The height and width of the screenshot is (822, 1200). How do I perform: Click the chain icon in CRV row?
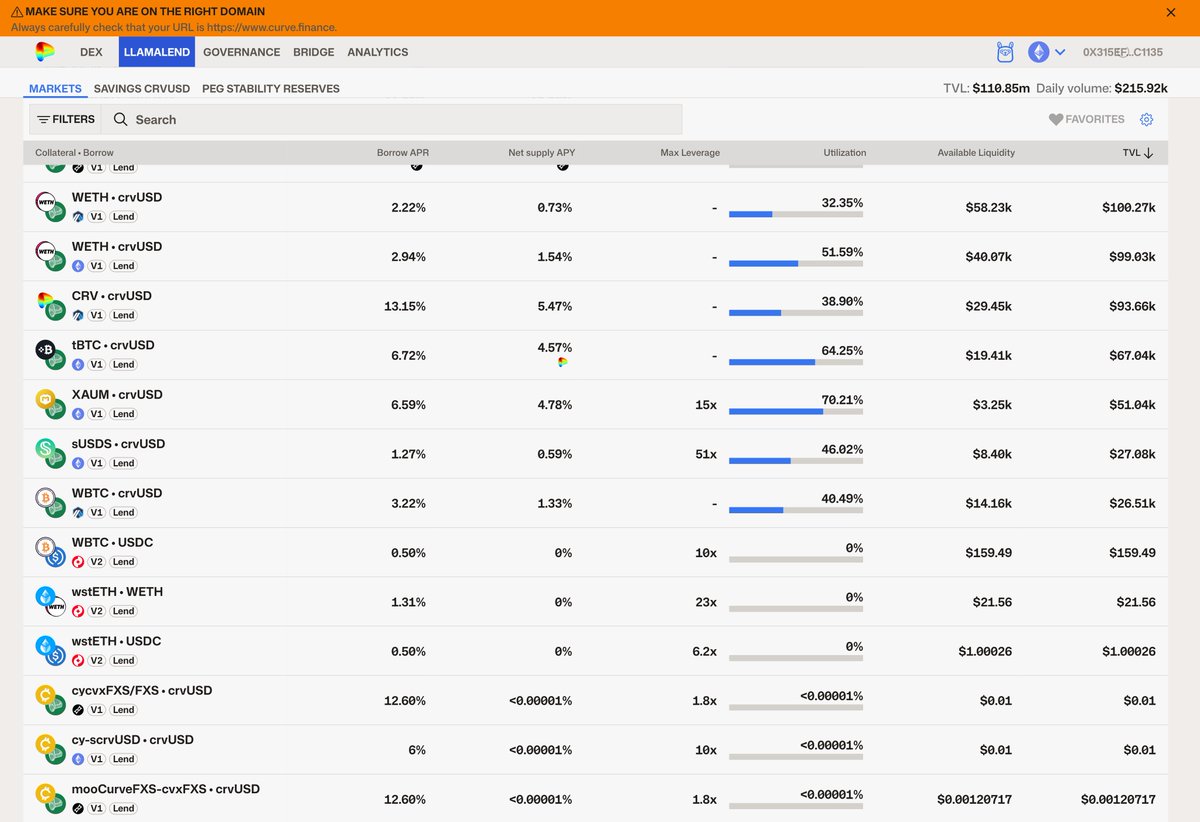click(x=78, y=315)
